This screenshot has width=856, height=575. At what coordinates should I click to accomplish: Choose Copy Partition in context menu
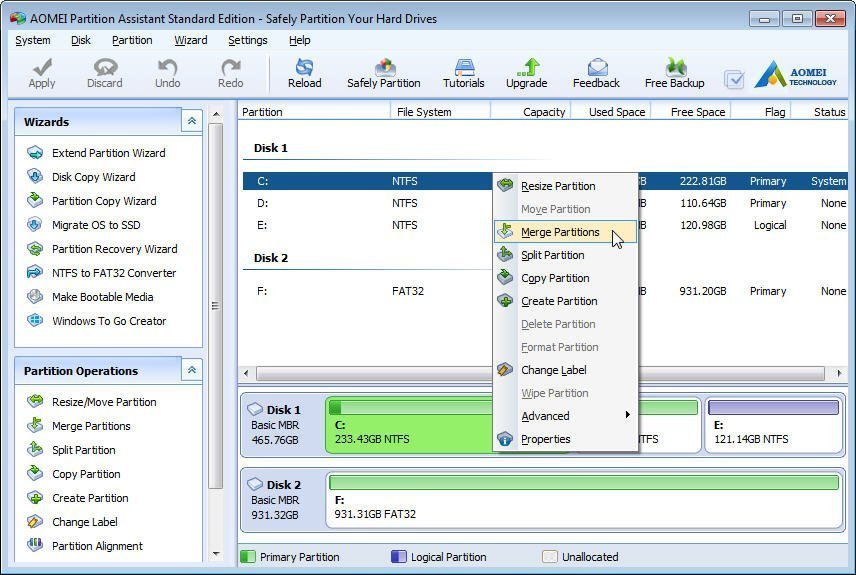pos(565,278)
